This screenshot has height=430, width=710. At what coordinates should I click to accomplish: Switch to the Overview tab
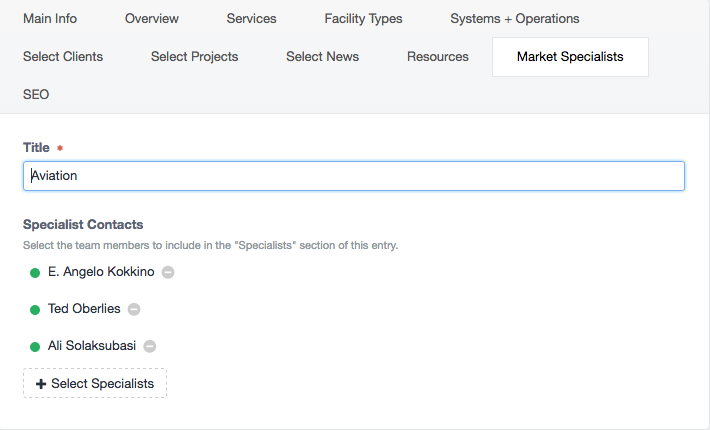pyautogui.click(x=152, y=19)
